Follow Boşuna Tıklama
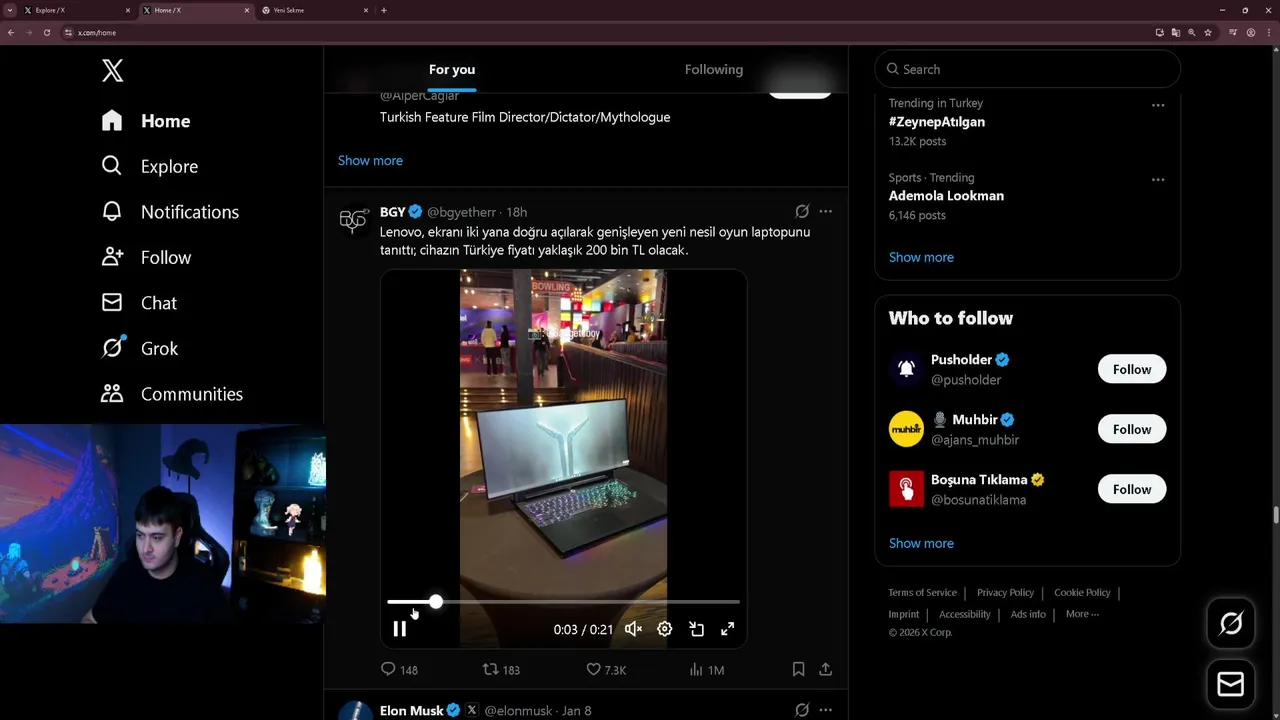 (x=1132, y=489)
